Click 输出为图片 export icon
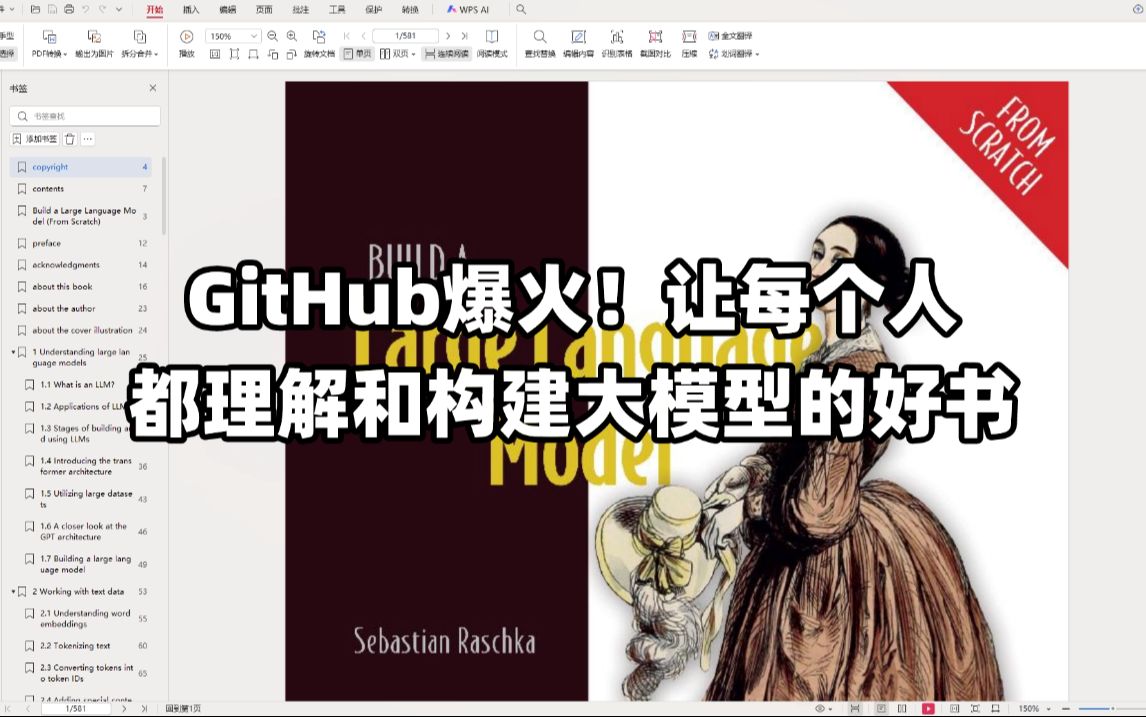 (94, 44)
